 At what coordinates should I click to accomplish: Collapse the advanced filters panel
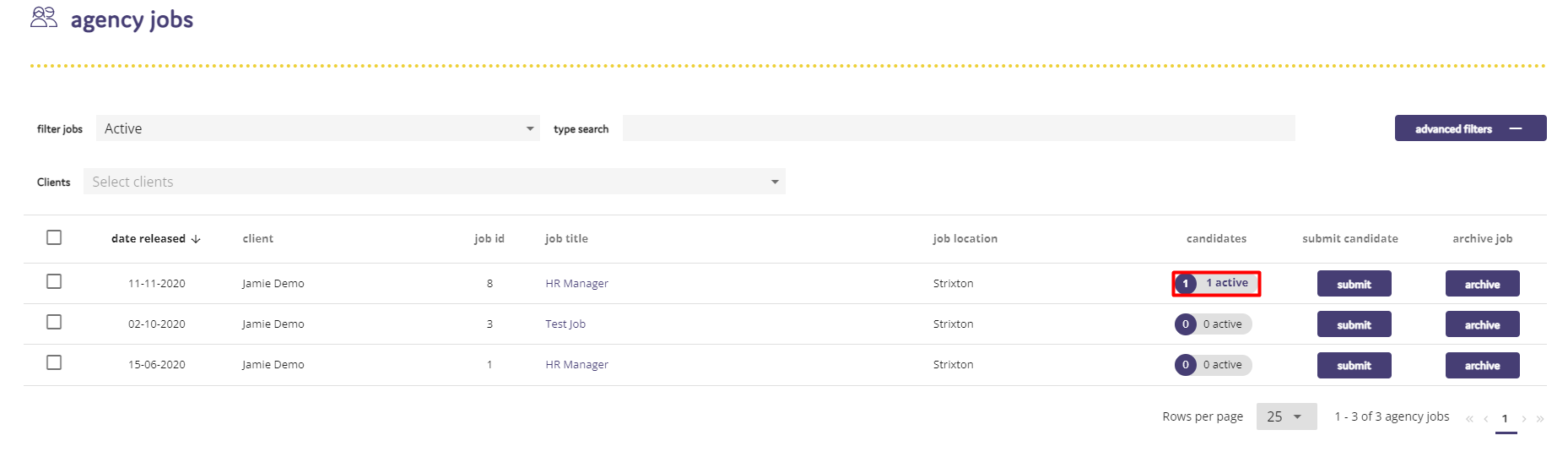point(1470,128)
